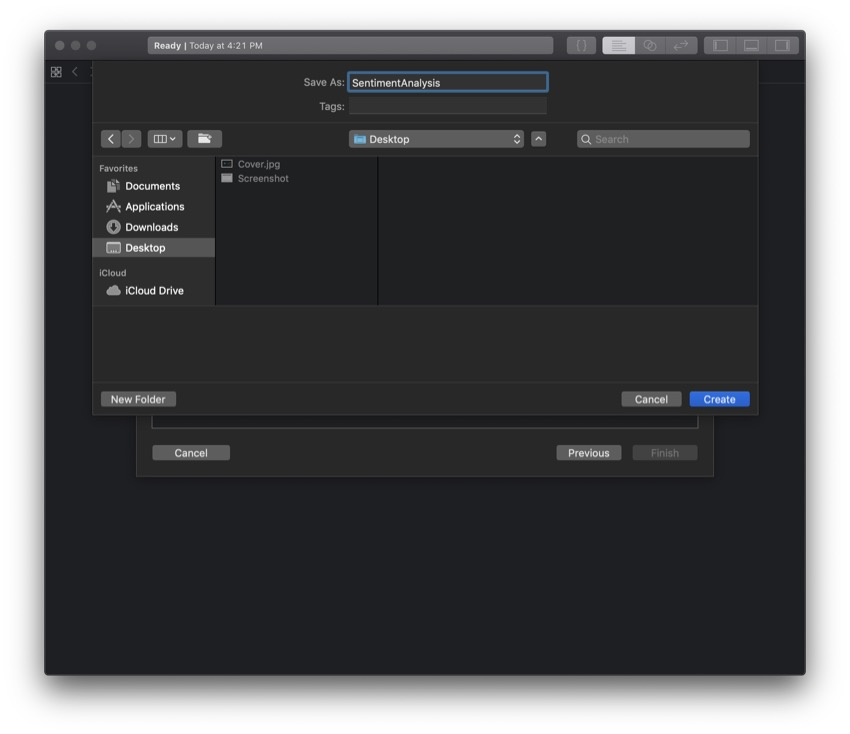Image resolution: width=850 pixels, height=734 pixels.
Task: Click the New Folder button
Action: (x=138, y=400)
